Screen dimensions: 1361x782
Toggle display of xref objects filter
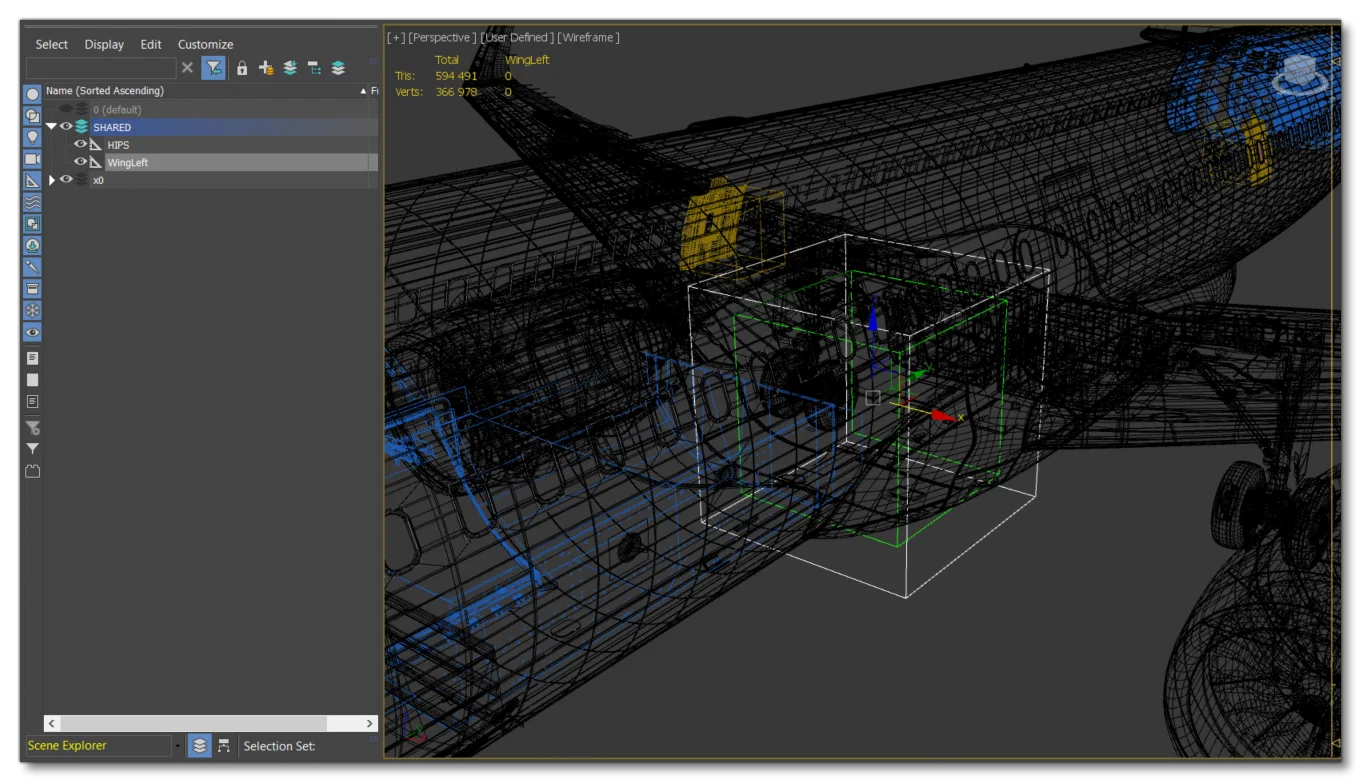32,245
